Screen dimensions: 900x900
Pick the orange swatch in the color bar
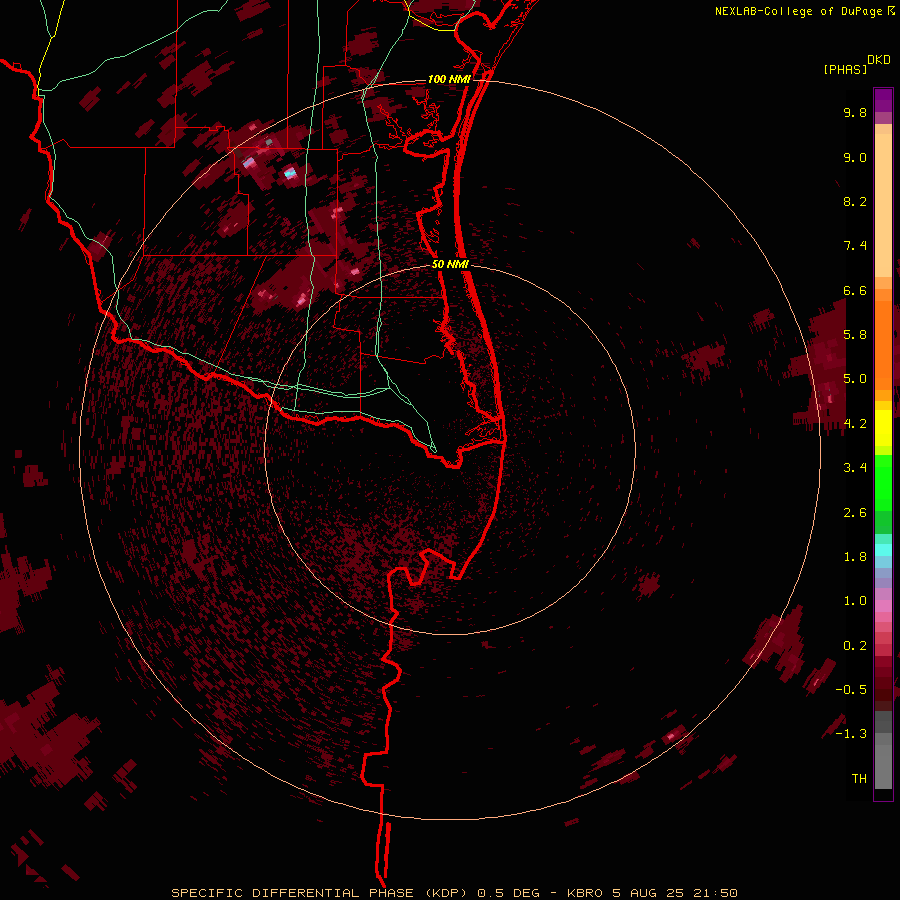click(883, 346)
